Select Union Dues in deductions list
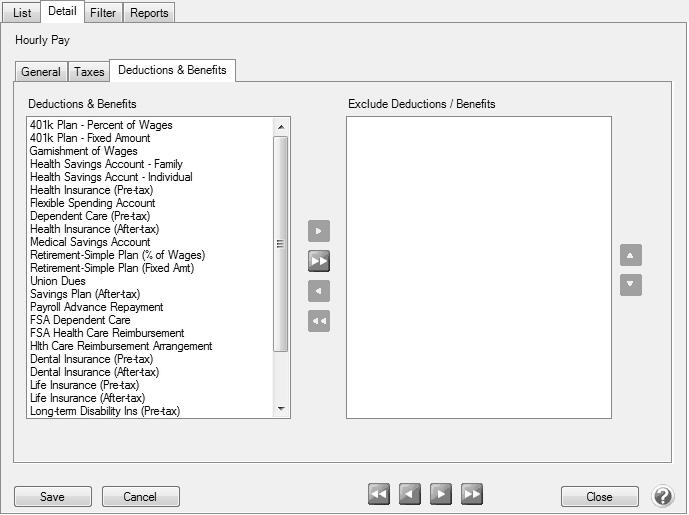 click(x=58, y=281)
